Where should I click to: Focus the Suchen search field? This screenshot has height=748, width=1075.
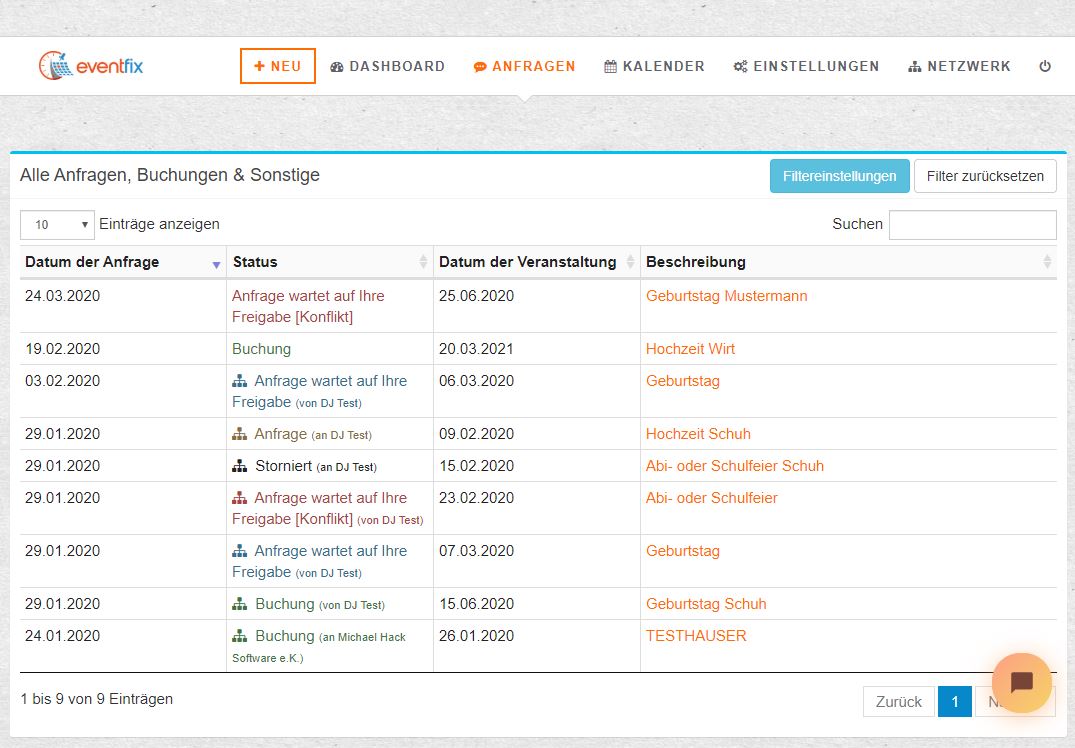[972, 225]
